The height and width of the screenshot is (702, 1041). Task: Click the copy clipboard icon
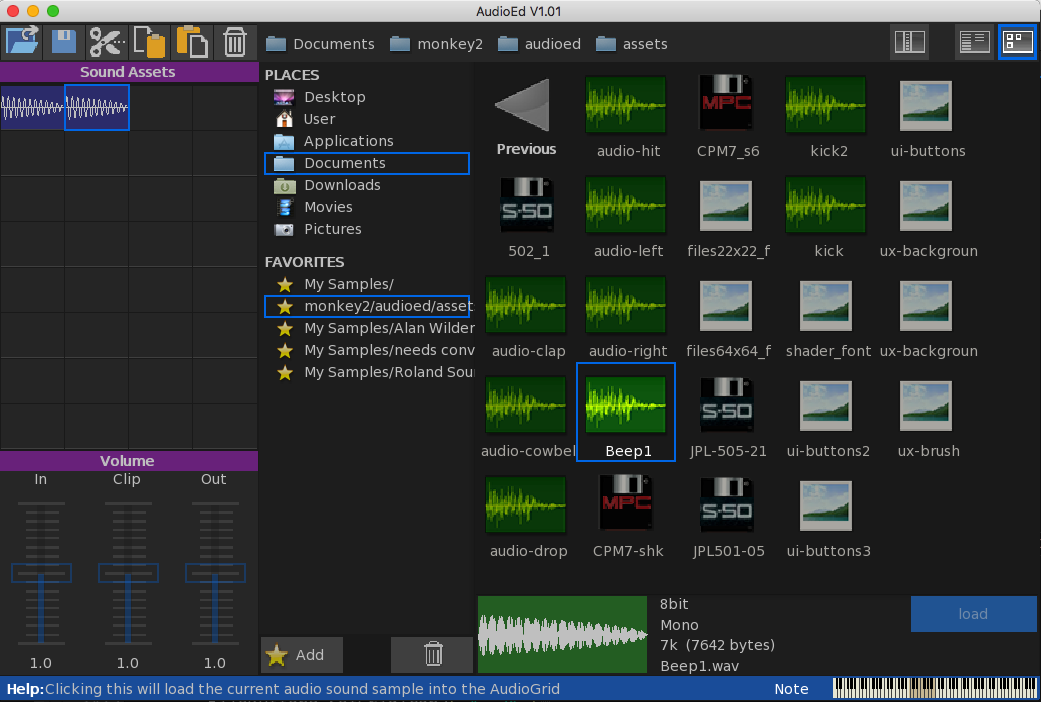(x=149, y=42)
